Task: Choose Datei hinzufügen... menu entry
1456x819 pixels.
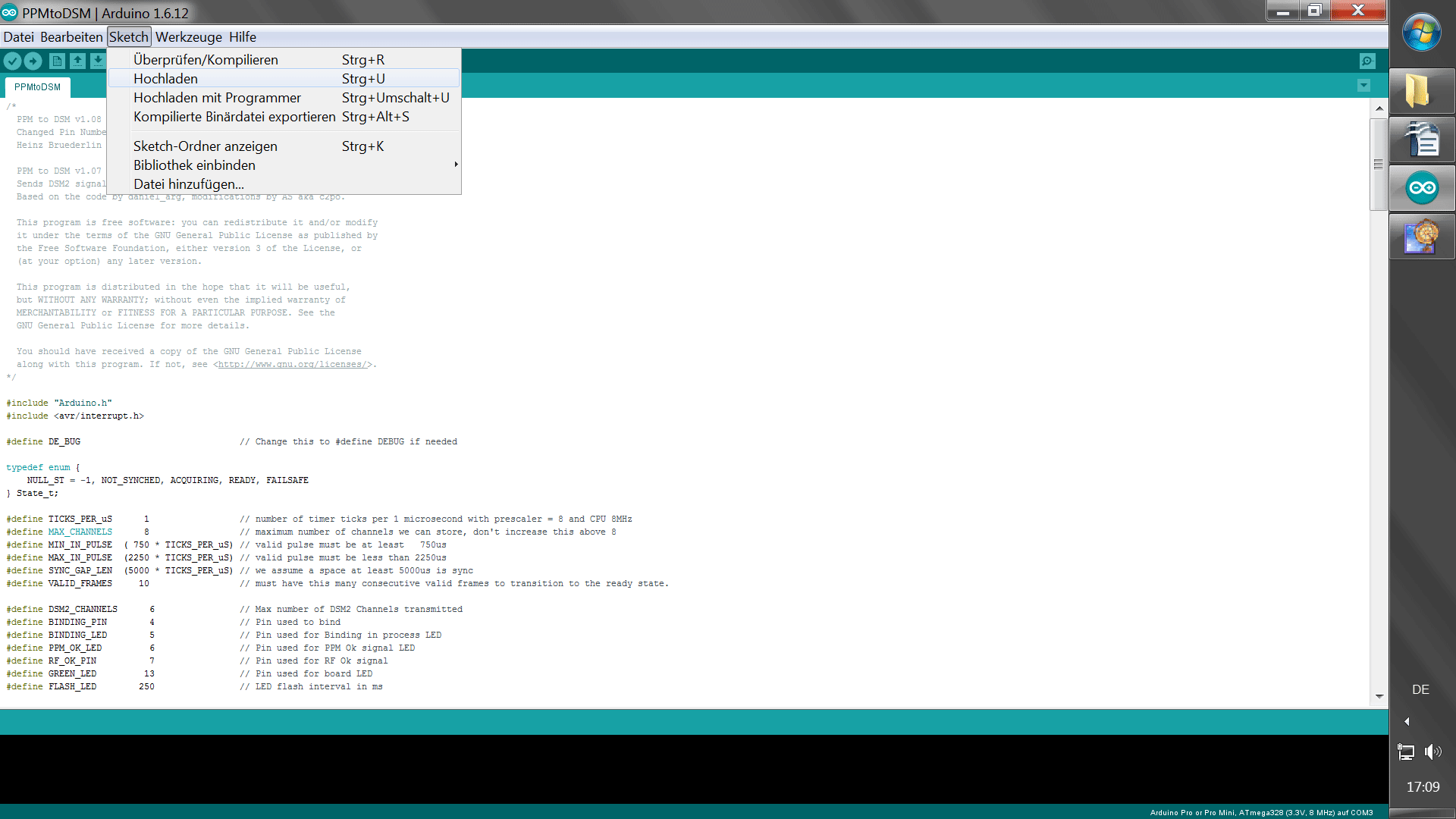Action: click(284, 184)
